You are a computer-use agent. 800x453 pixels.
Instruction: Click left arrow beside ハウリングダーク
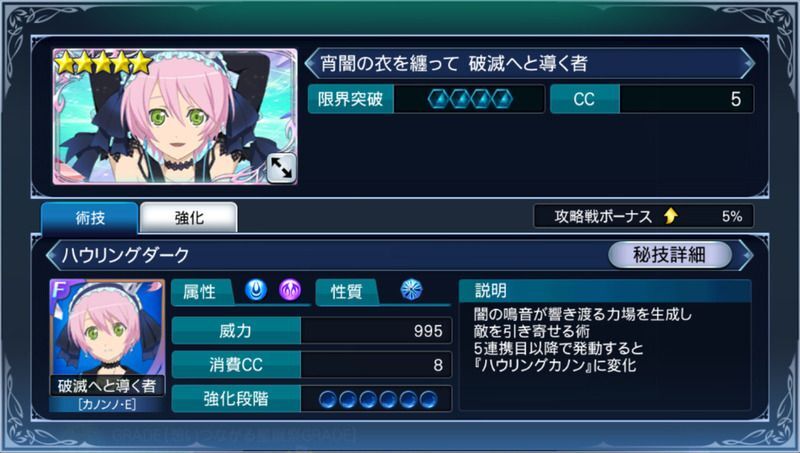tap(53, 255)
